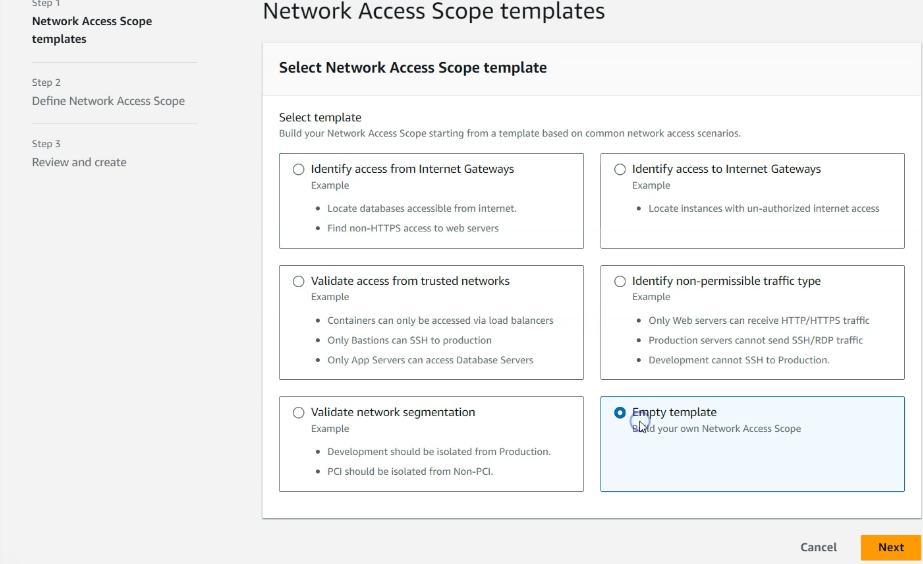Click the Identify access from Internet Gateways title
The height and width of the screenshot is (564, 923).
click(x=412, y=169)
